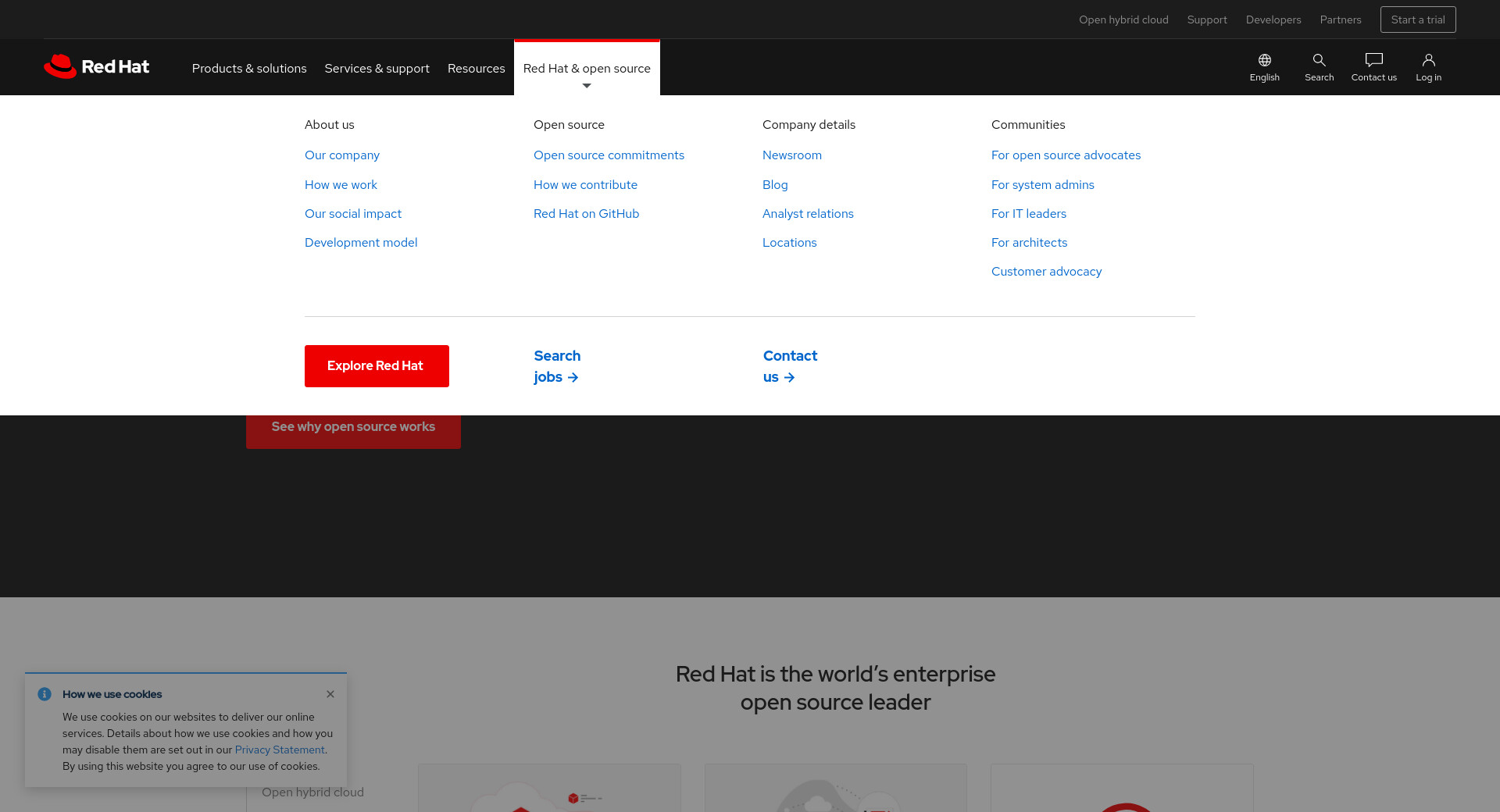
Task: Select For system admins community link
Action: point(1042,185)
